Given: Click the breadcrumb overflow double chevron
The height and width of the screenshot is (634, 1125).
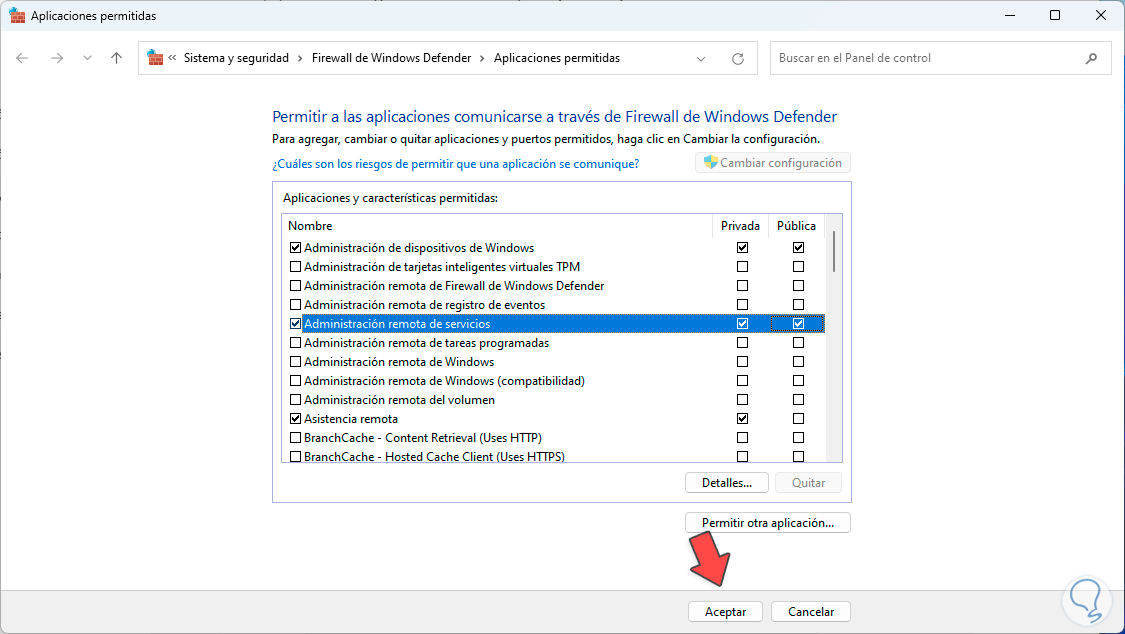Looking at the screenshot, I should point(172,58).
